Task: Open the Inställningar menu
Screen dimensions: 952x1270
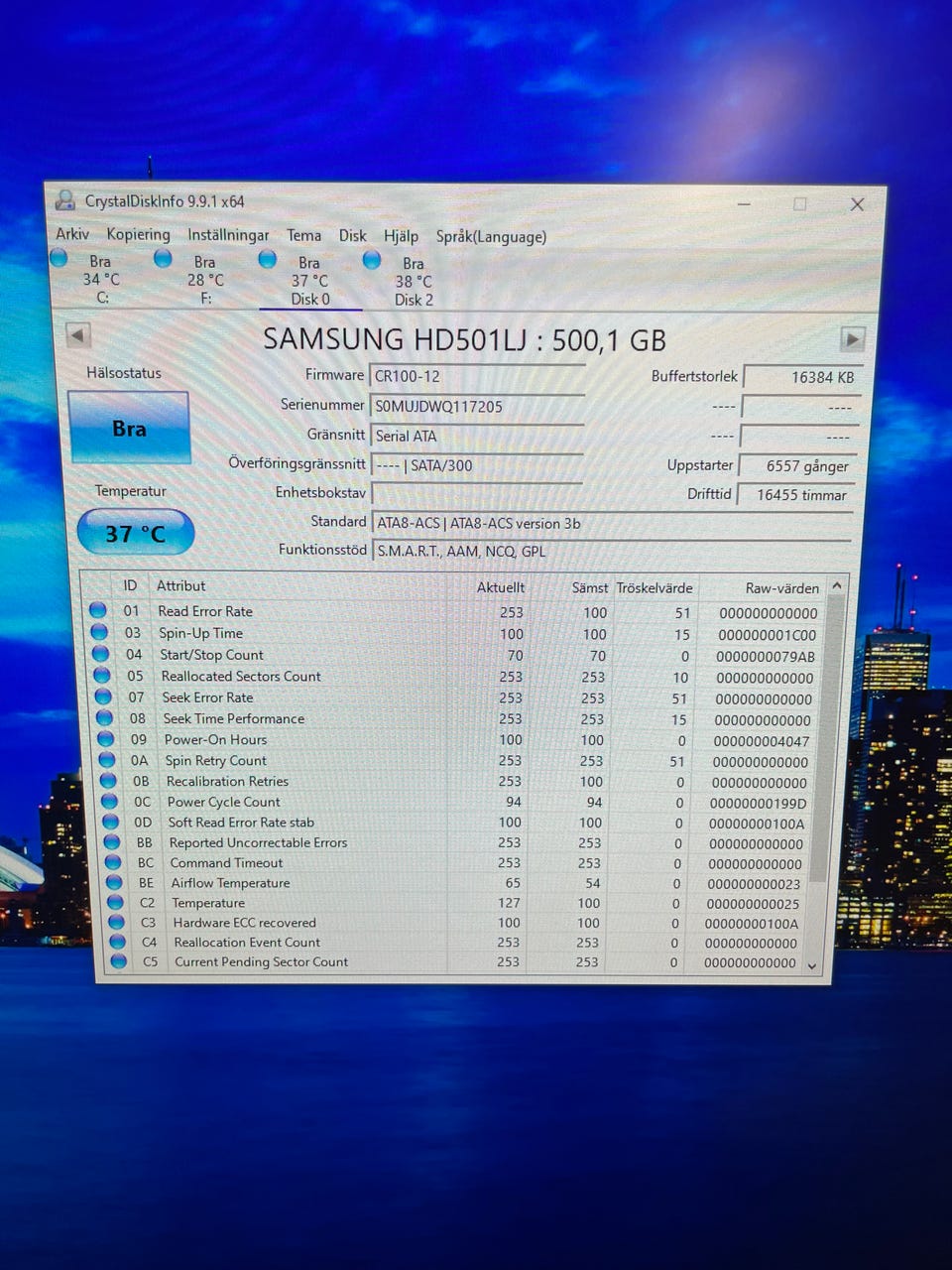Action: 228,235
